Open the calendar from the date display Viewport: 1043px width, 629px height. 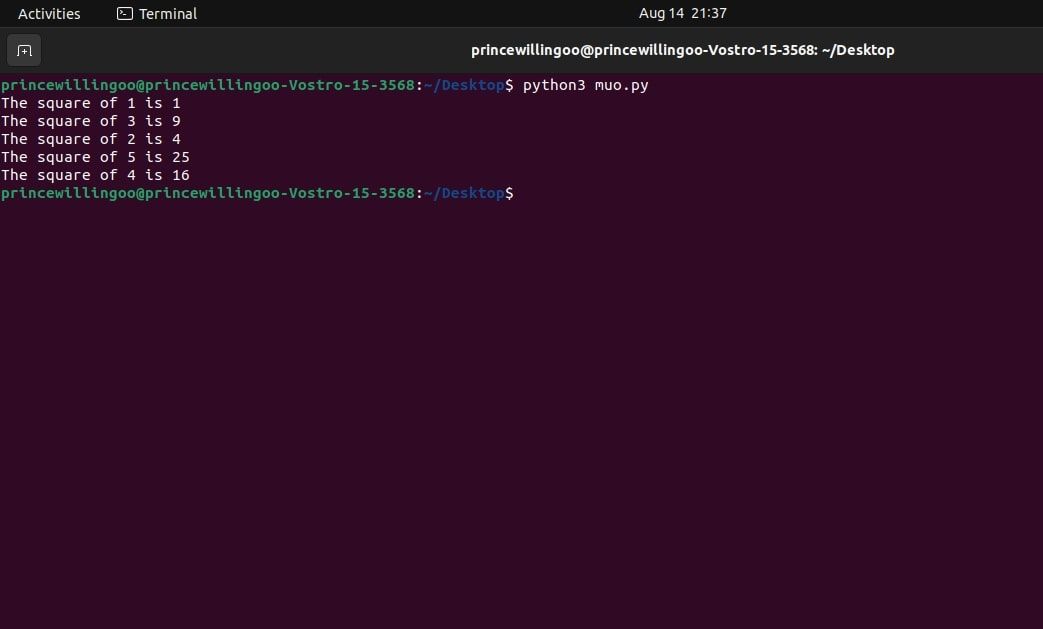(682, 13)
